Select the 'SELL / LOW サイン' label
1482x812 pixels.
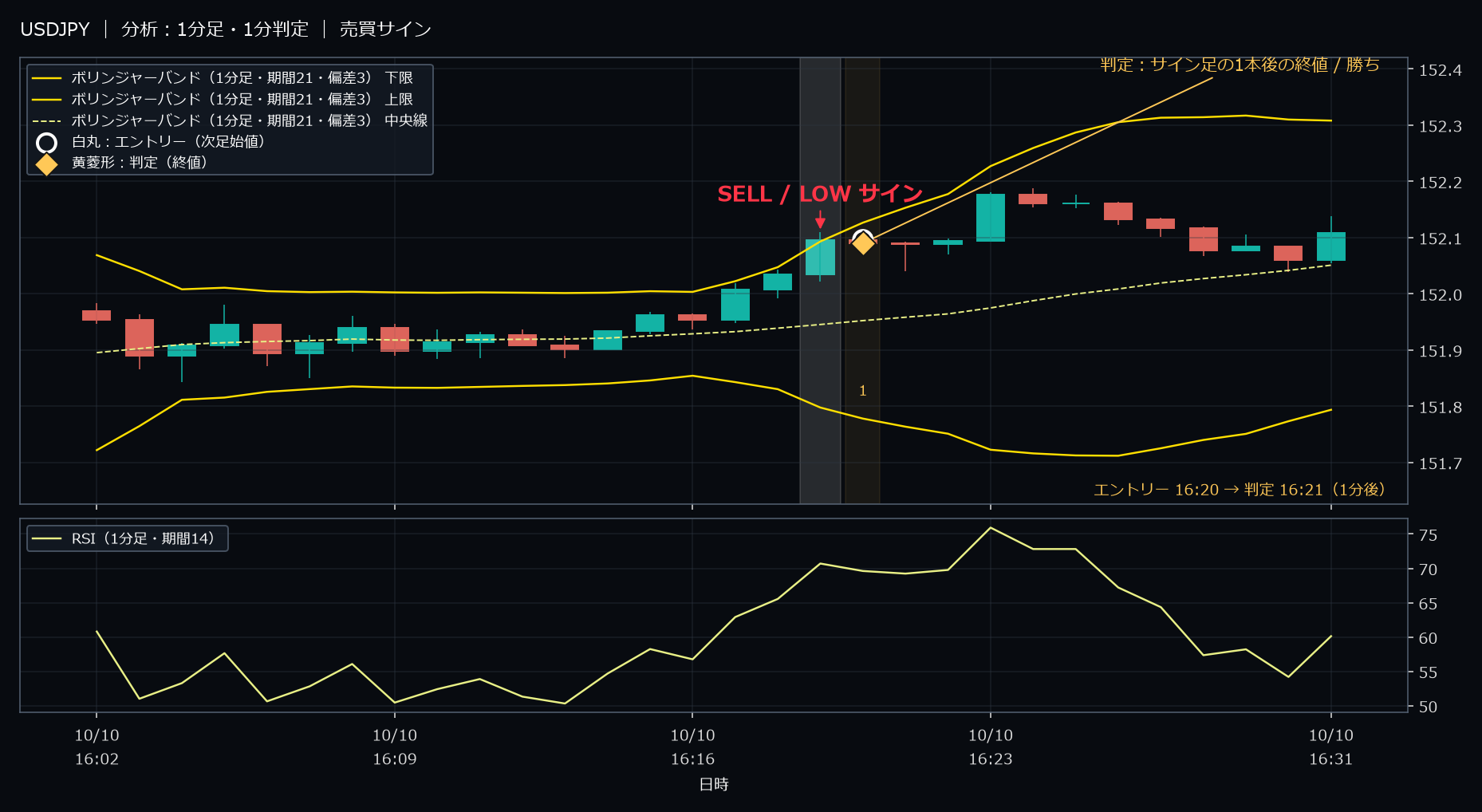coord(820,194)
